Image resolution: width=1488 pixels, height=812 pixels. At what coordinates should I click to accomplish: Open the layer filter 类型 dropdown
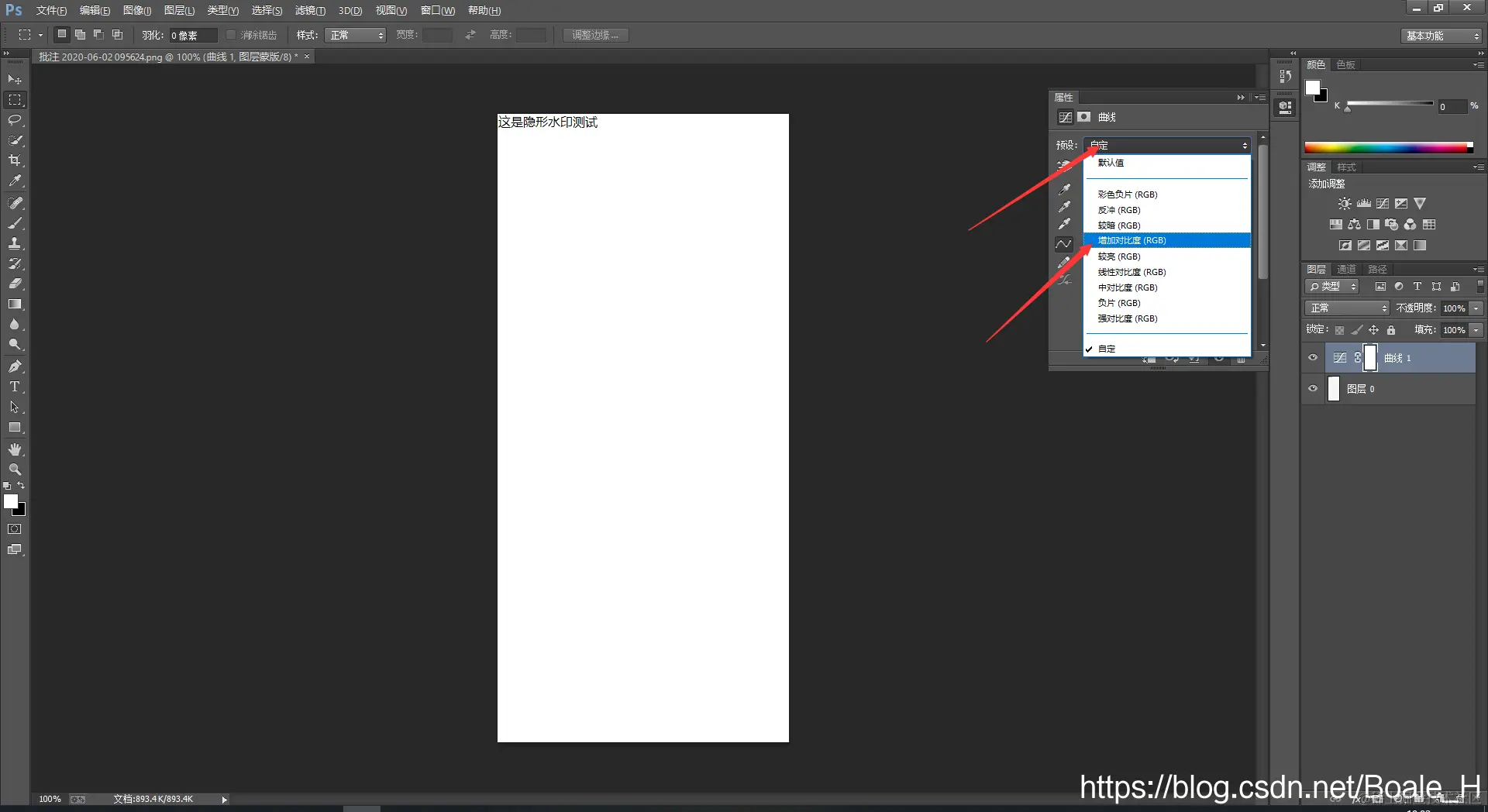click(1332, 287)
